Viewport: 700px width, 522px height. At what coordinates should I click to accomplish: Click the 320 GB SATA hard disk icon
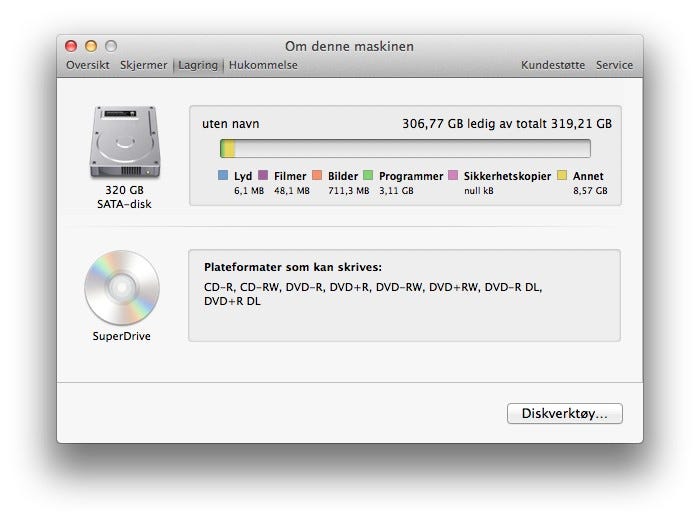125,142
